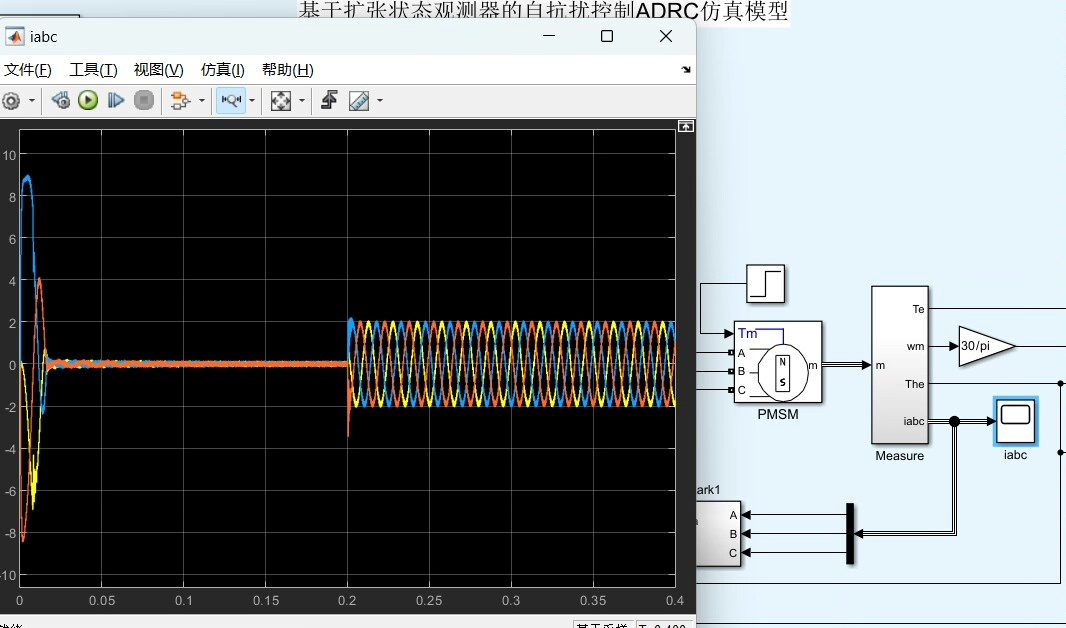Click the The output port label
The width and height of the screenshot is (1066, 628).
914,384
